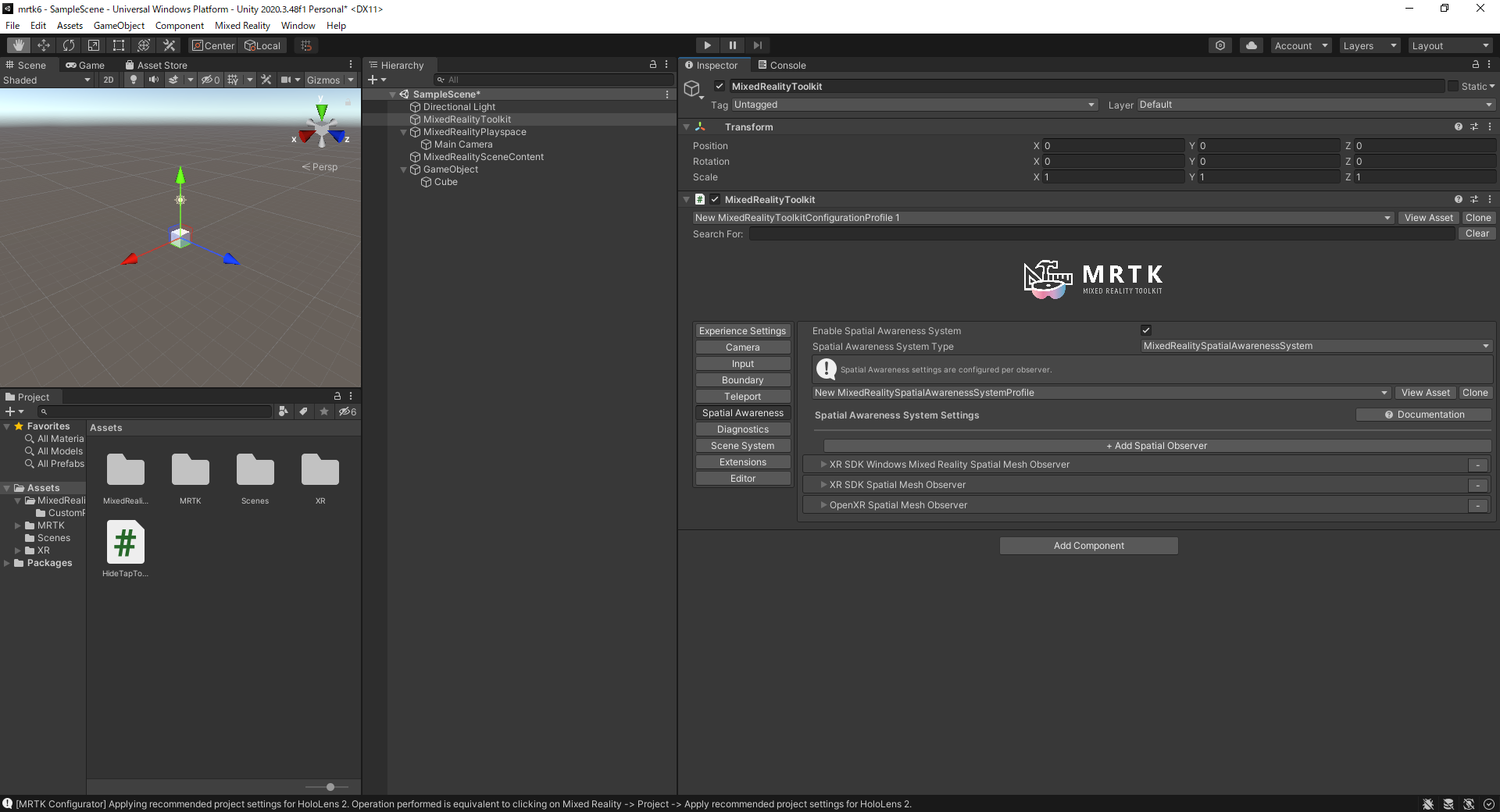Viewport: 1500px width, 812px height.
Task: Select the Hand tool
Action: tap(19, 45)
